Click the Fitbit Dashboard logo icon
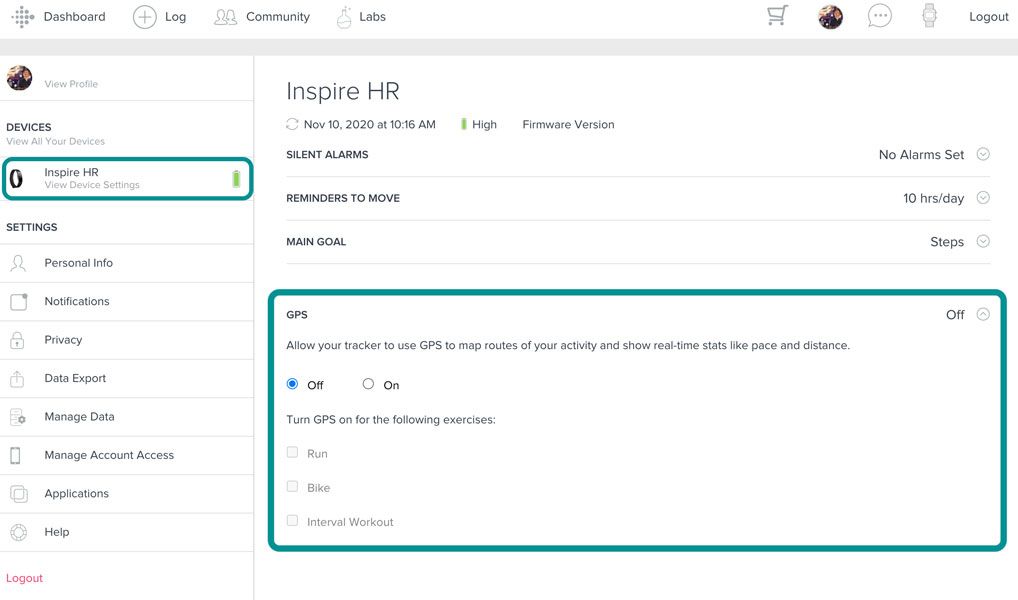1018x600 pixels. coord(22,17)
